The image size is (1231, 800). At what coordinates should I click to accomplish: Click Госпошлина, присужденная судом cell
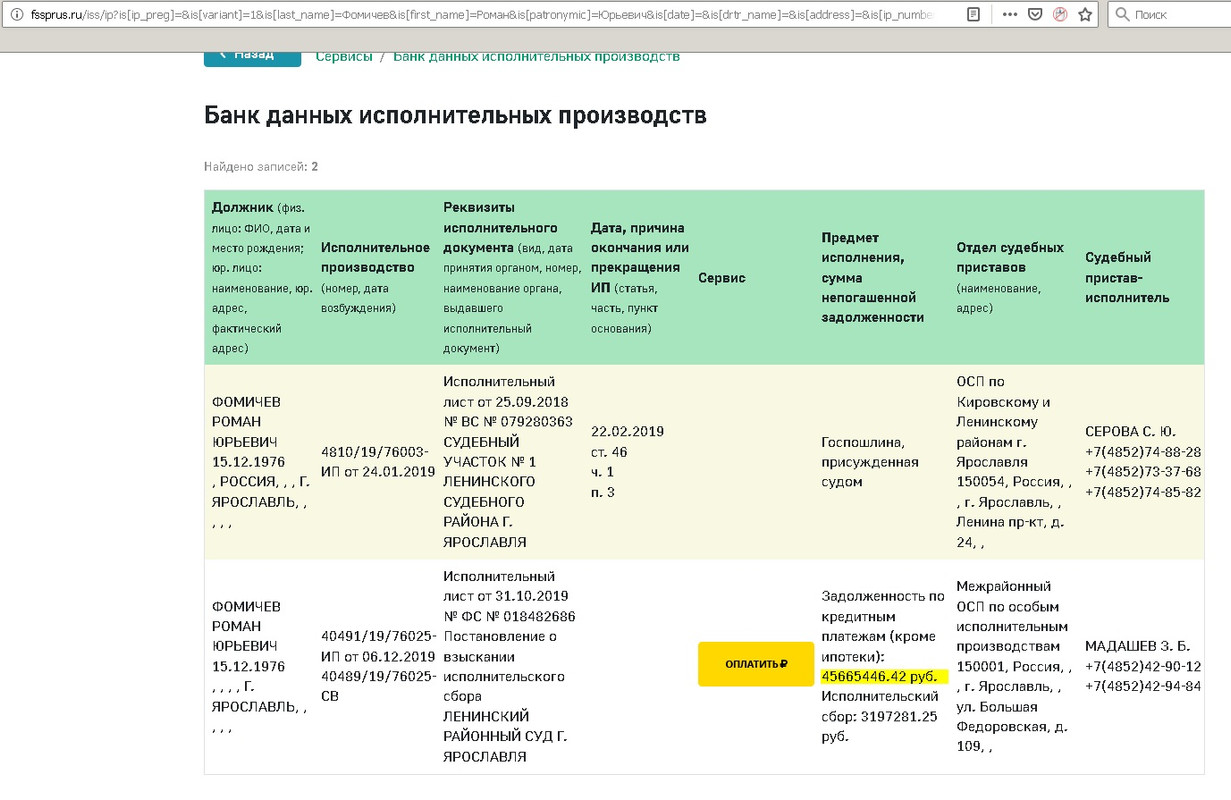[x=870, y=462]
